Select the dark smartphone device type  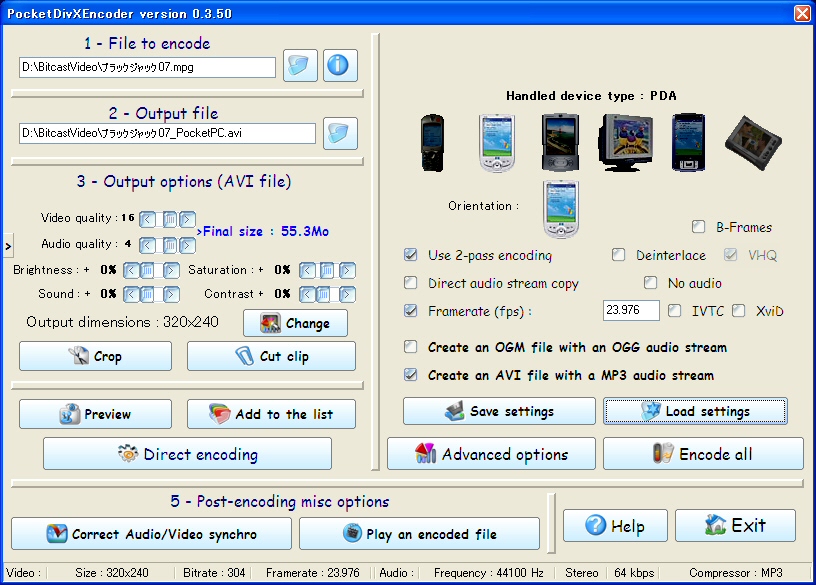(x=688, y=143)
